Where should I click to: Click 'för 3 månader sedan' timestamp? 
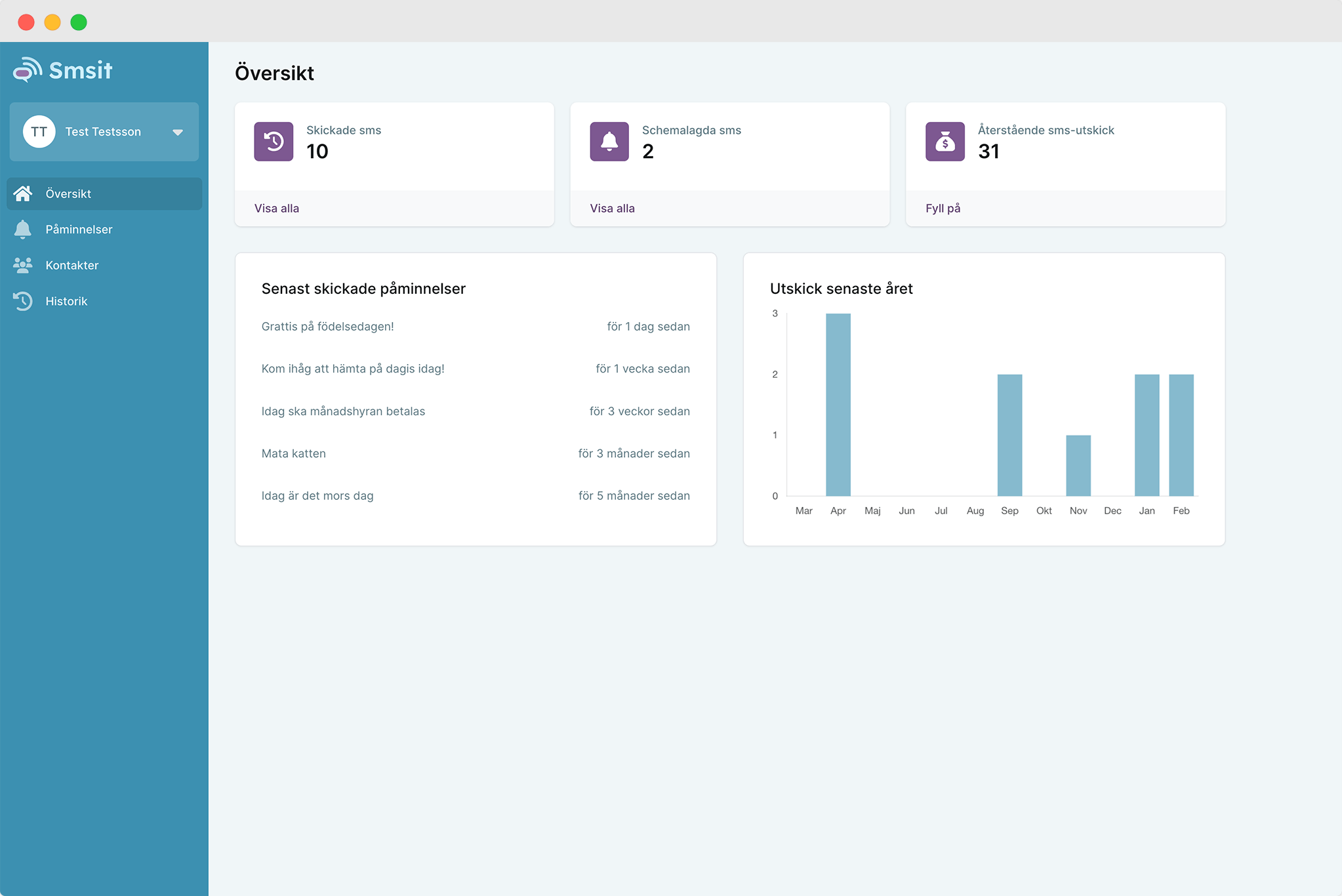tap(634, 453)
